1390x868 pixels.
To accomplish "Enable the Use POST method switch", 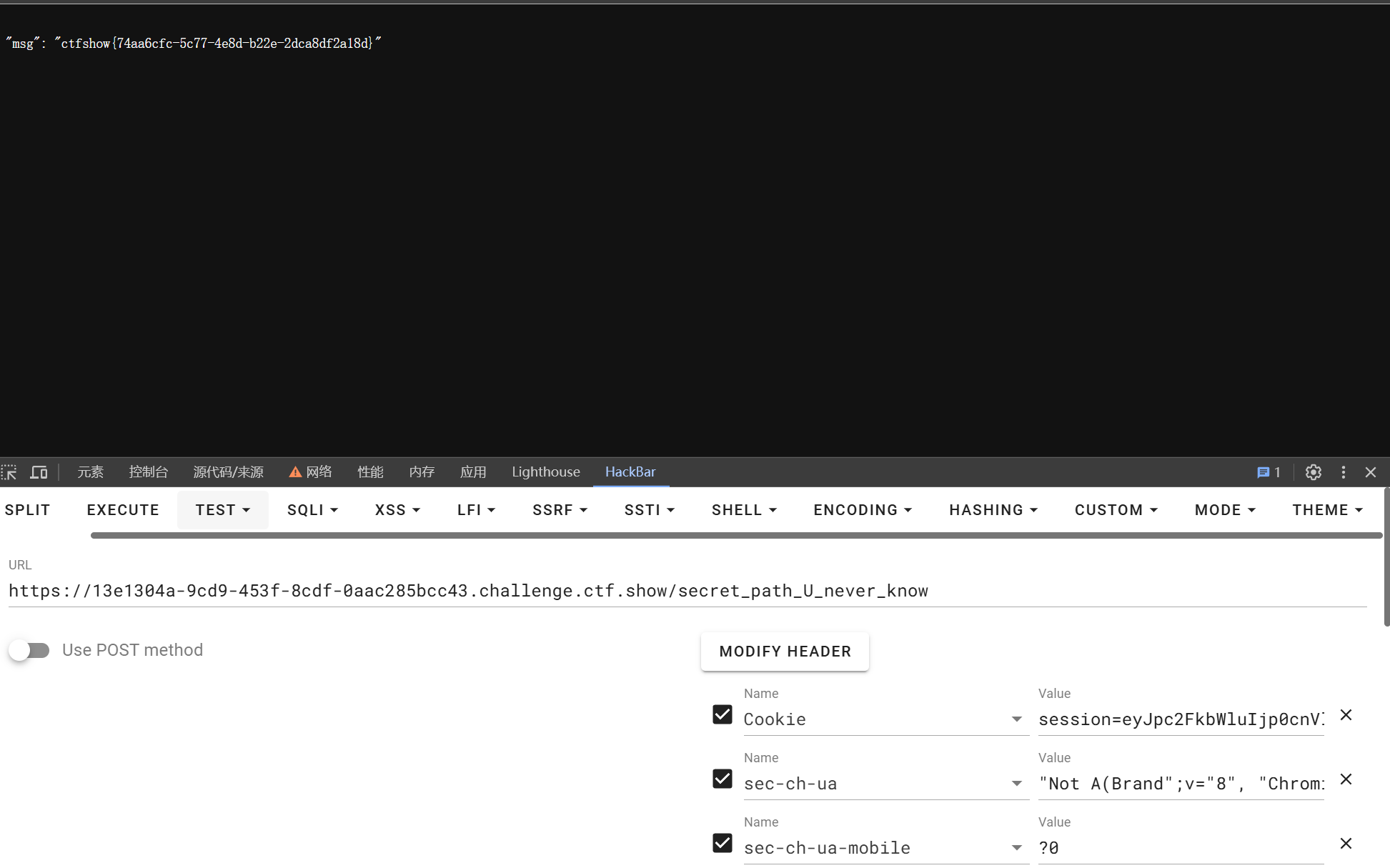I will pyautogui.click(x=29, y=650).
